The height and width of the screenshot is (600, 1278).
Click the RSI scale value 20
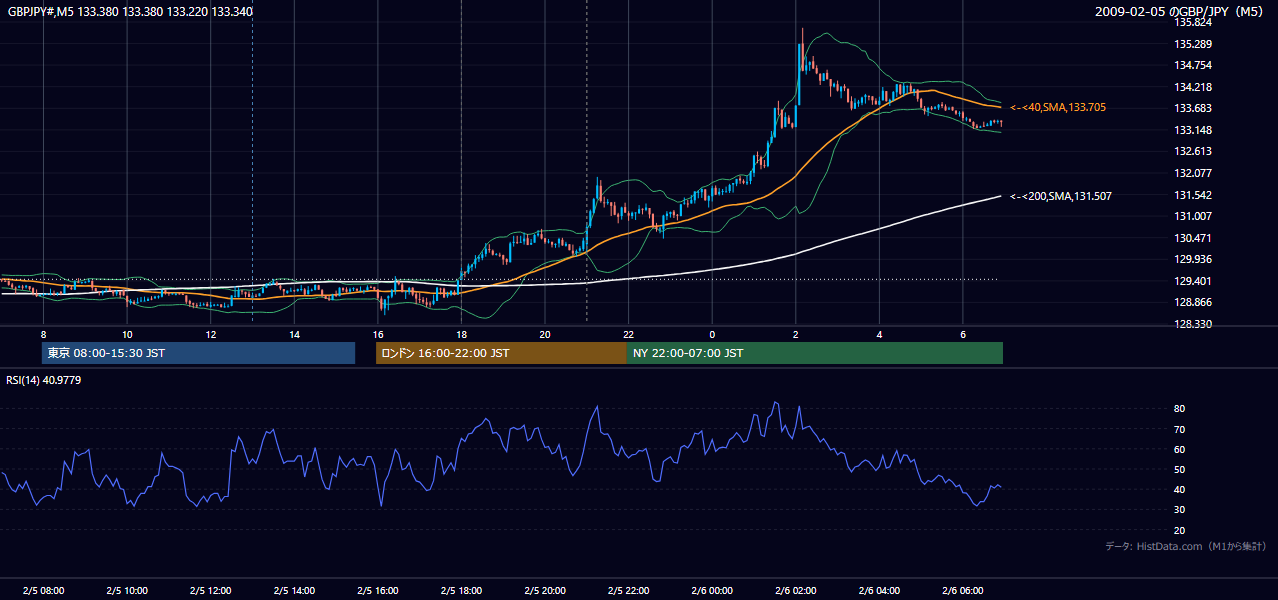pyautogui.click(x=1179, y=530)
